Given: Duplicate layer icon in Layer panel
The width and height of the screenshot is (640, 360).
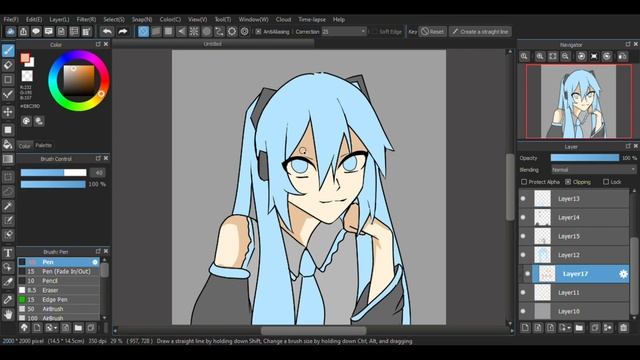Looking at the screenshot, I should [x=595, y=327].
